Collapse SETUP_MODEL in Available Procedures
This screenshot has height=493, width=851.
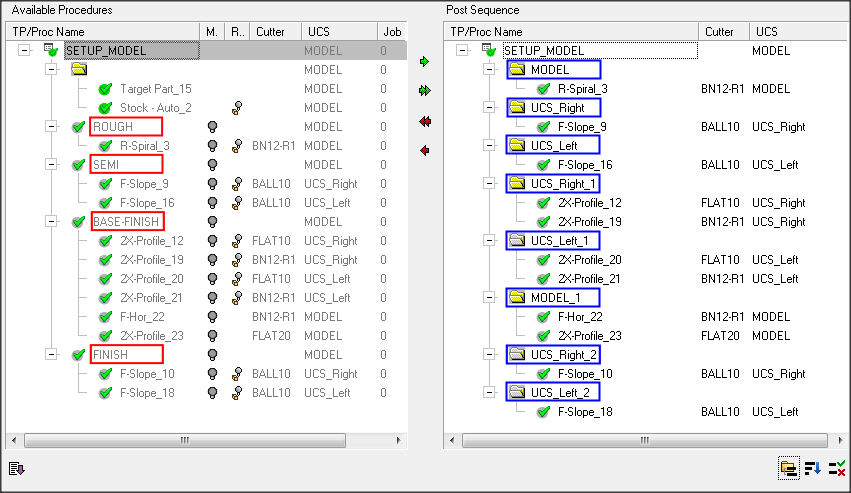pyautogui.click(x=24, y=50)
